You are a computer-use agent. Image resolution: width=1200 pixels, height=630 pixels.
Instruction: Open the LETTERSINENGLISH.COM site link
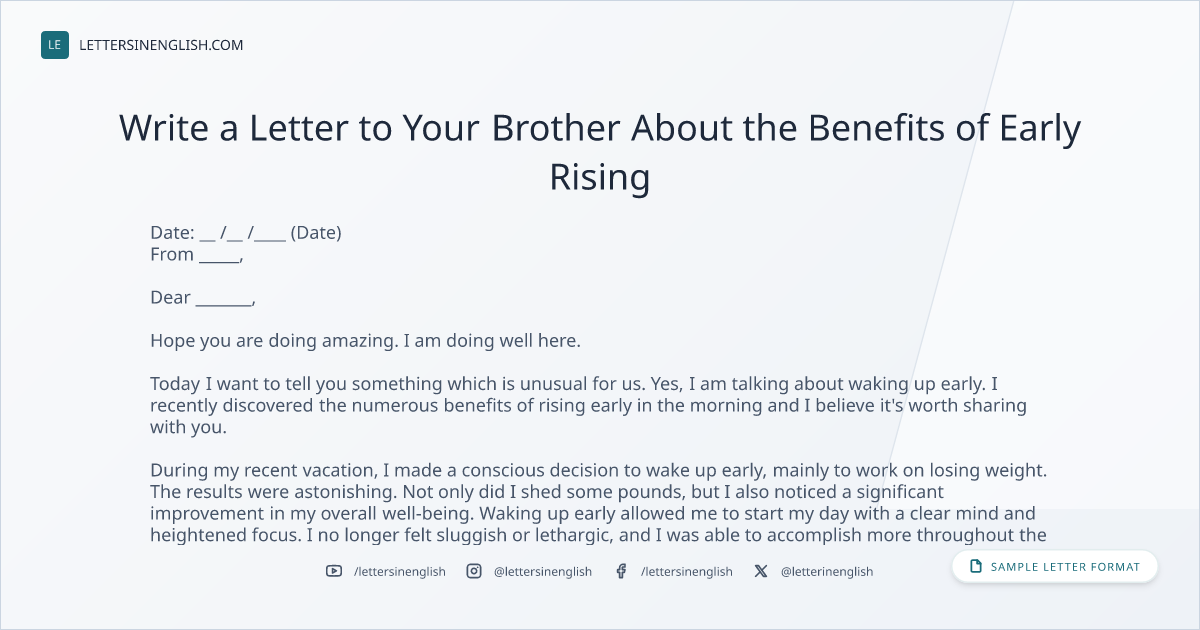coord(161,45)
